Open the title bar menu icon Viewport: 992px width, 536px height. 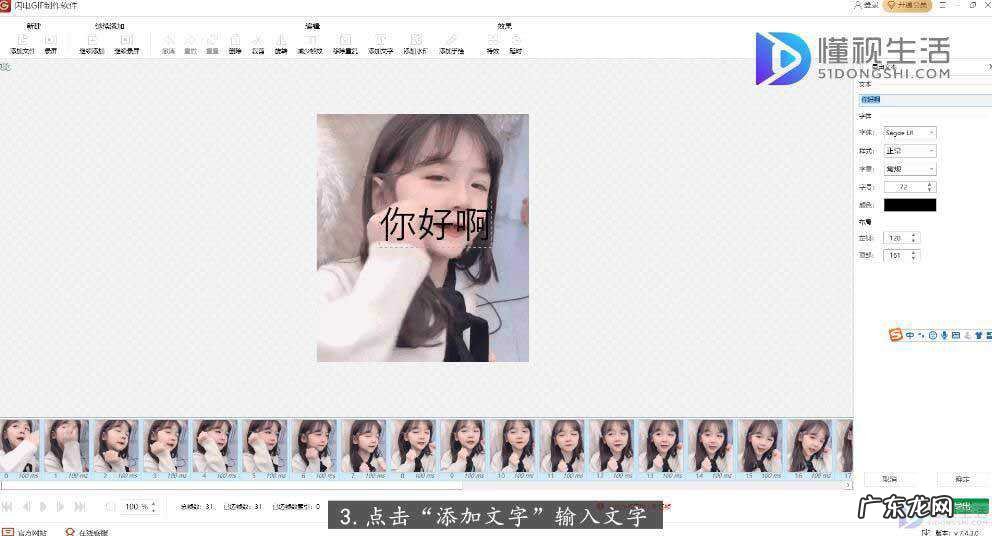click(943, 5)
